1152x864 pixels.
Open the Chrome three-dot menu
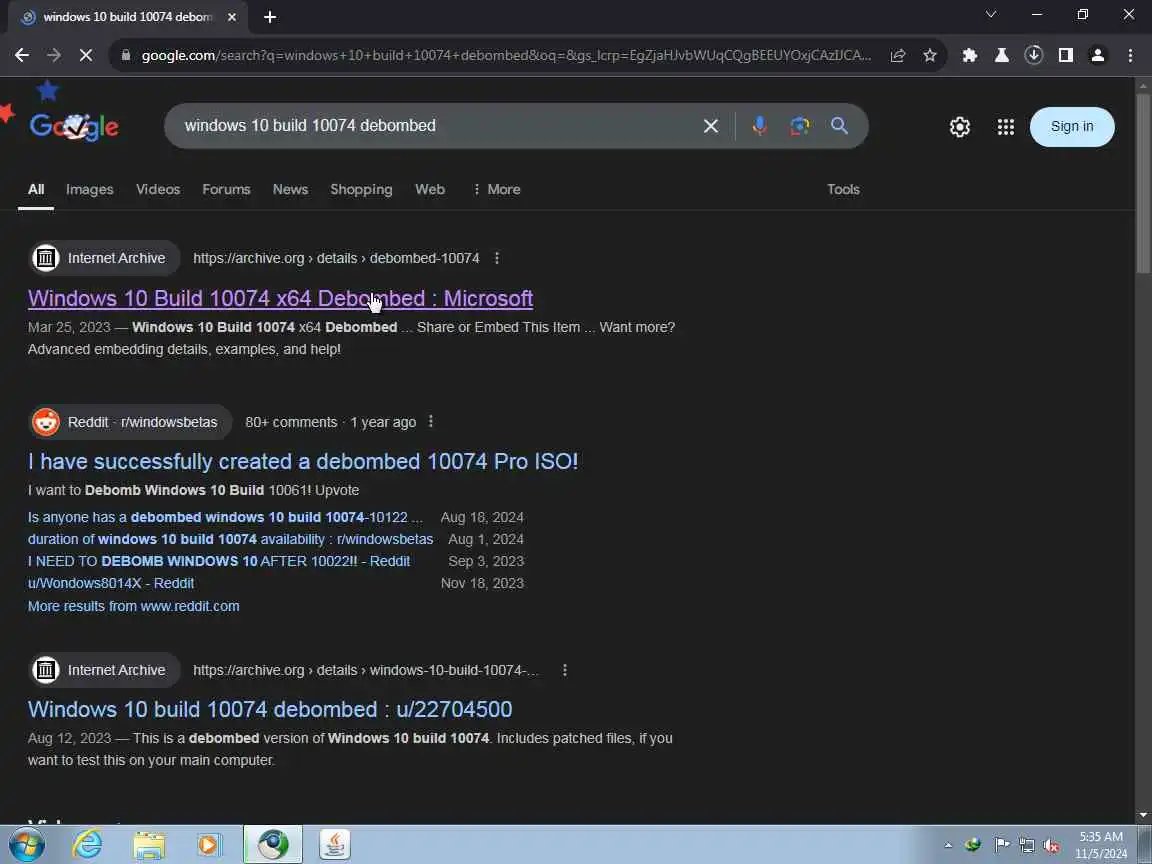coord(1130,55)
